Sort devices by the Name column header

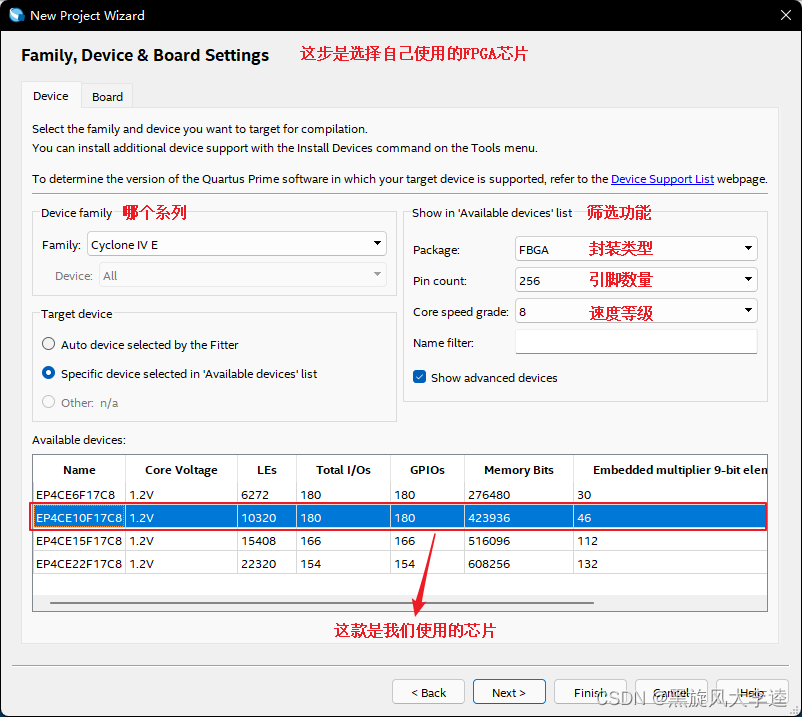click(79, 469)
